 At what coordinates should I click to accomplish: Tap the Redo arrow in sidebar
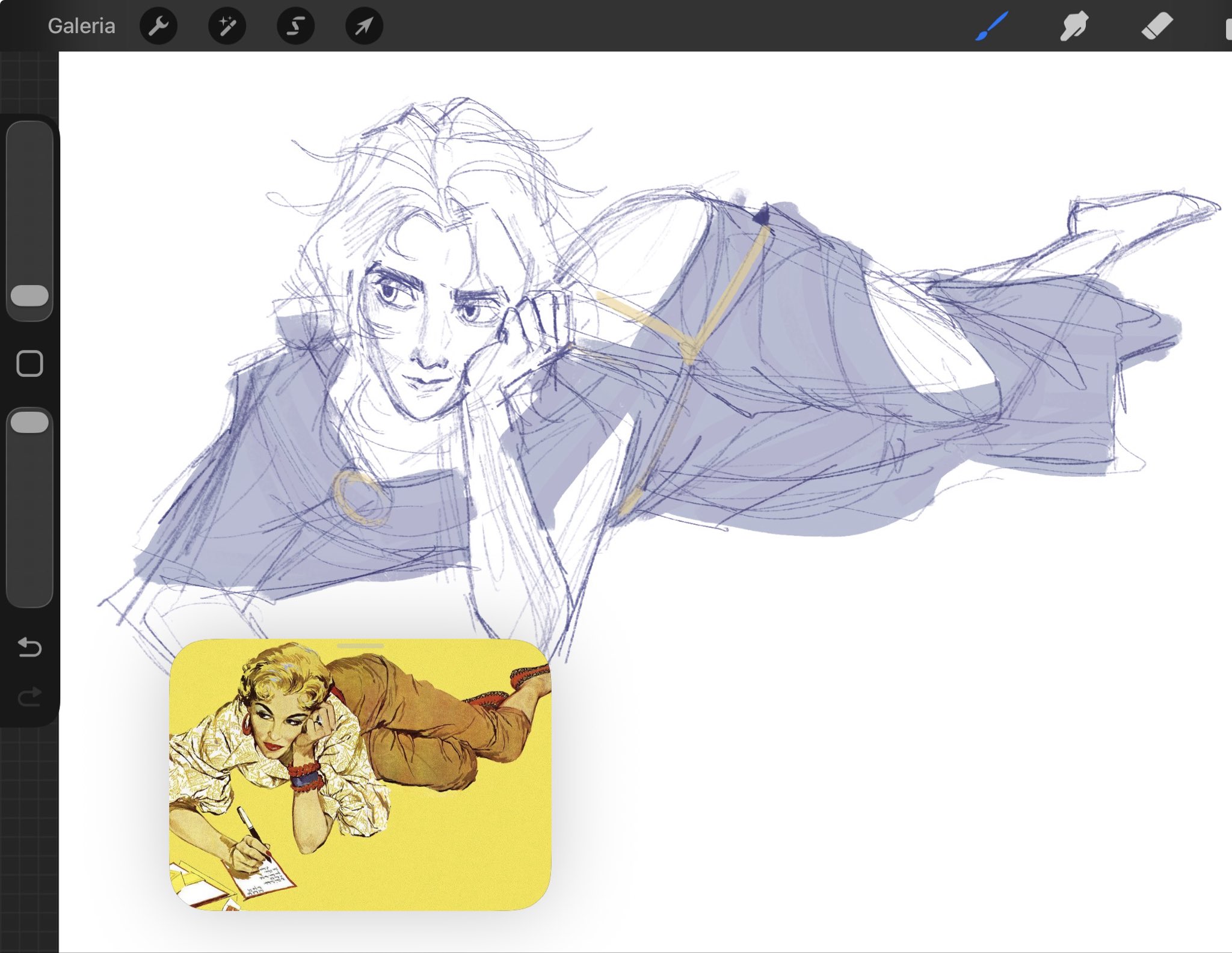(x=29, y=697)
